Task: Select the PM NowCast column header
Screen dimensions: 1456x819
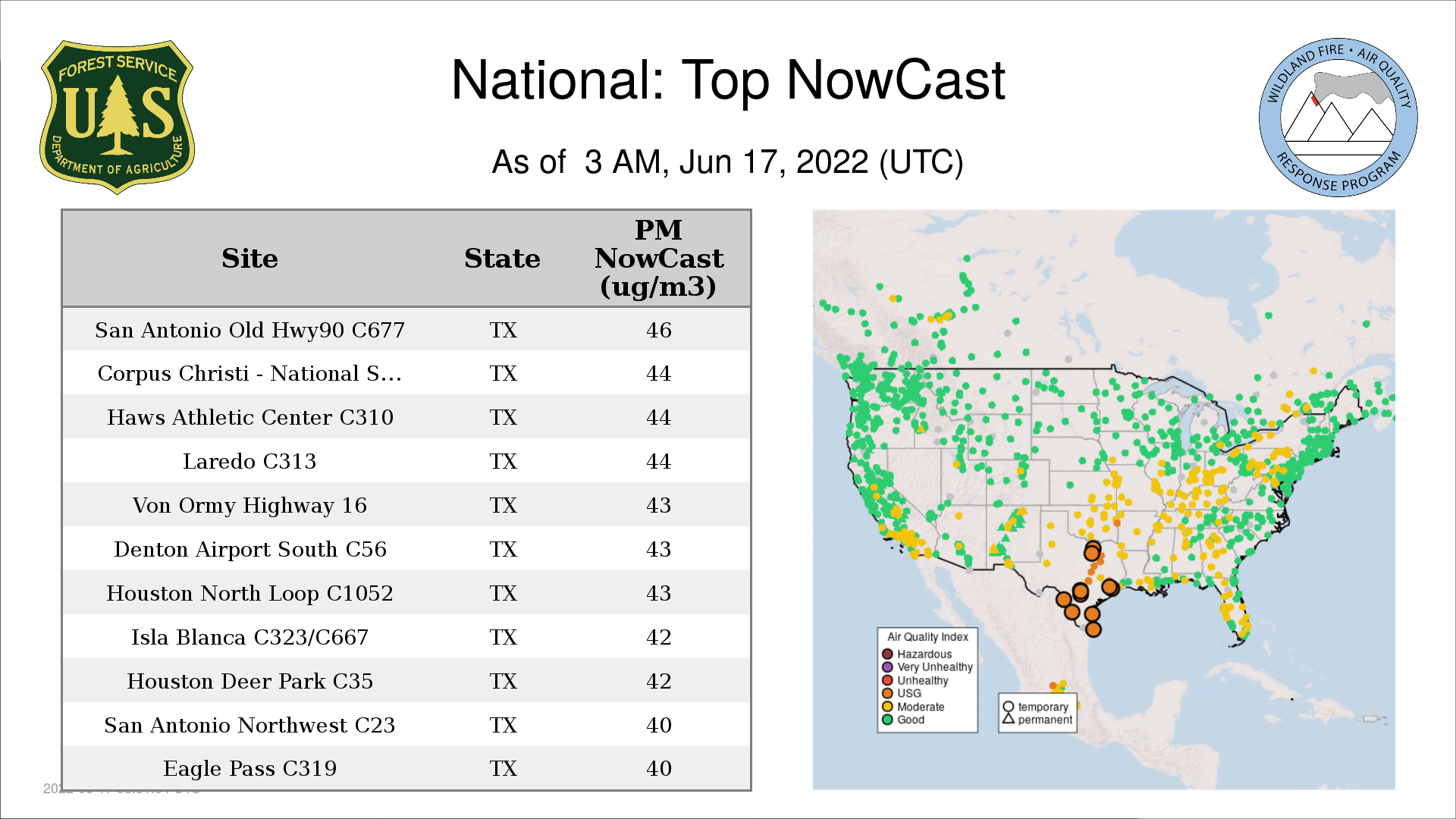Action: (658, 259)
